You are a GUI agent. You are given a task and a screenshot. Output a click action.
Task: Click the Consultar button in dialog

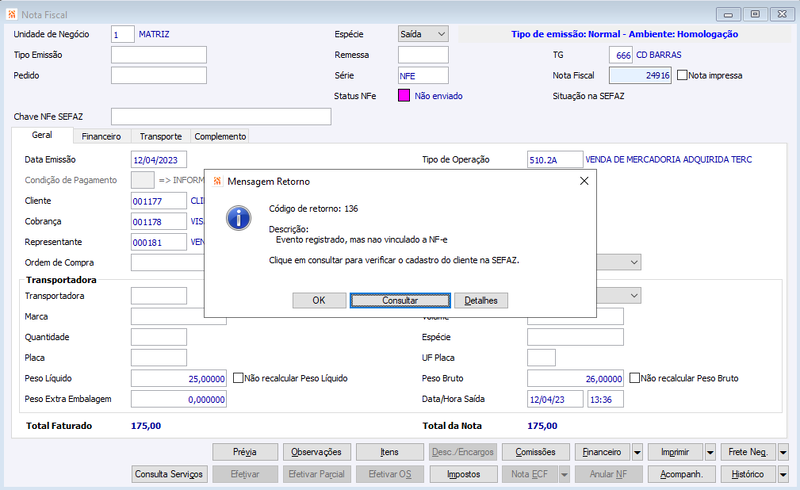click(400, 300)
